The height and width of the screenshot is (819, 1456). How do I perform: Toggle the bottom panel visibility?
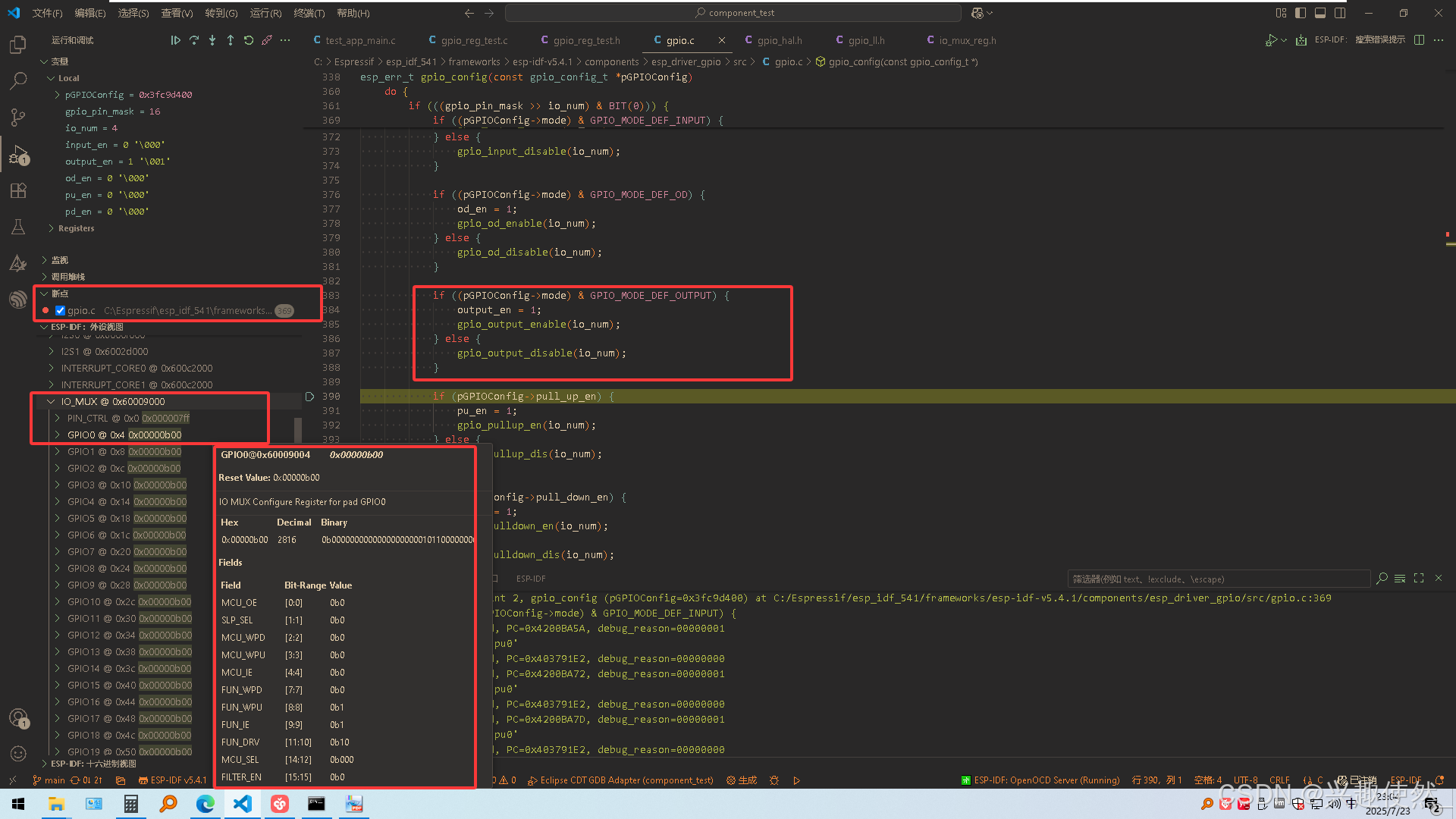[1320, 13]
